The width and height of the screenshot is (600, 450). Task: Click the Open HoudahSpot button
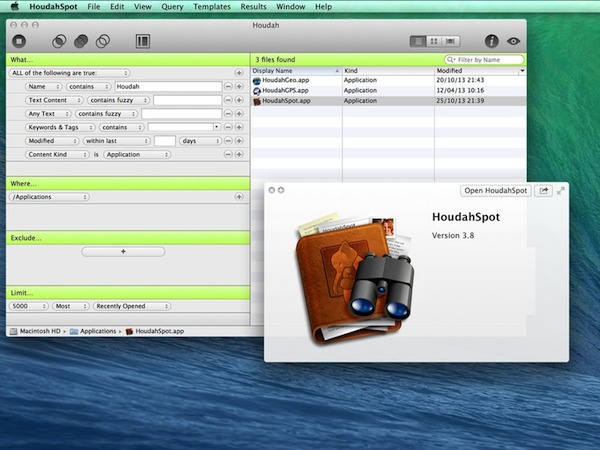496,190
